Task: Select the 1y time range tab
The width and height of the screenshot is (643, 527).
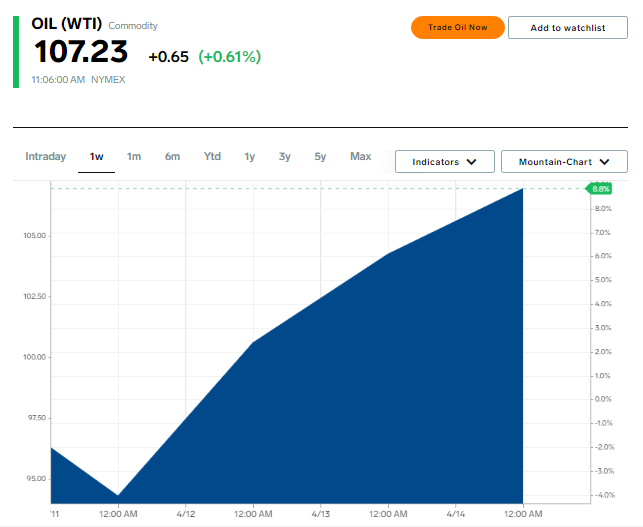Action: [249, 156]
